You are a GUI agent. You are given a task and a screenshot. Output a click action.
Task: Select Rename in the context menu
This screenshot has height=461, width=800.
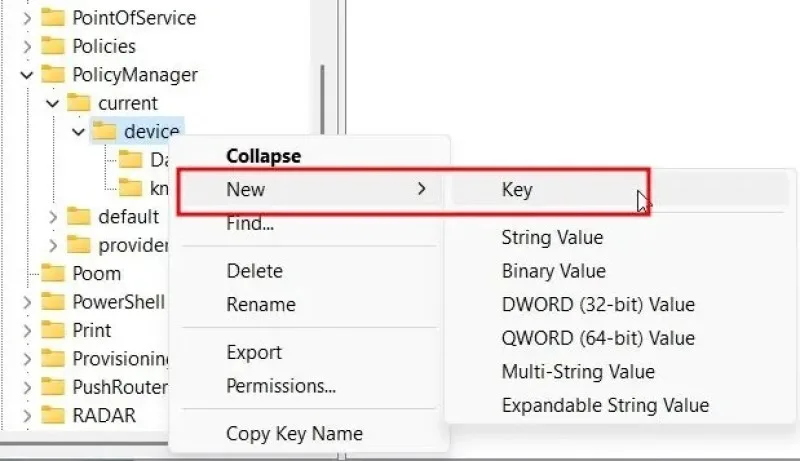pyautogui.click(x=261, y=304)
